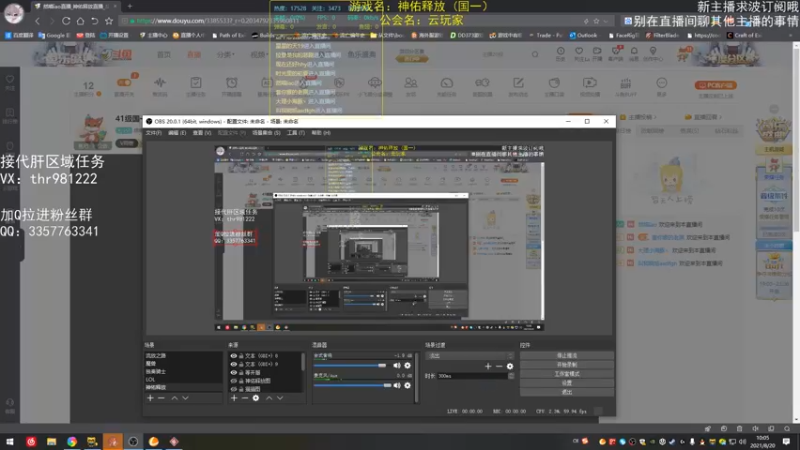Open the Windows Start menu

click(x=10, y=441)
